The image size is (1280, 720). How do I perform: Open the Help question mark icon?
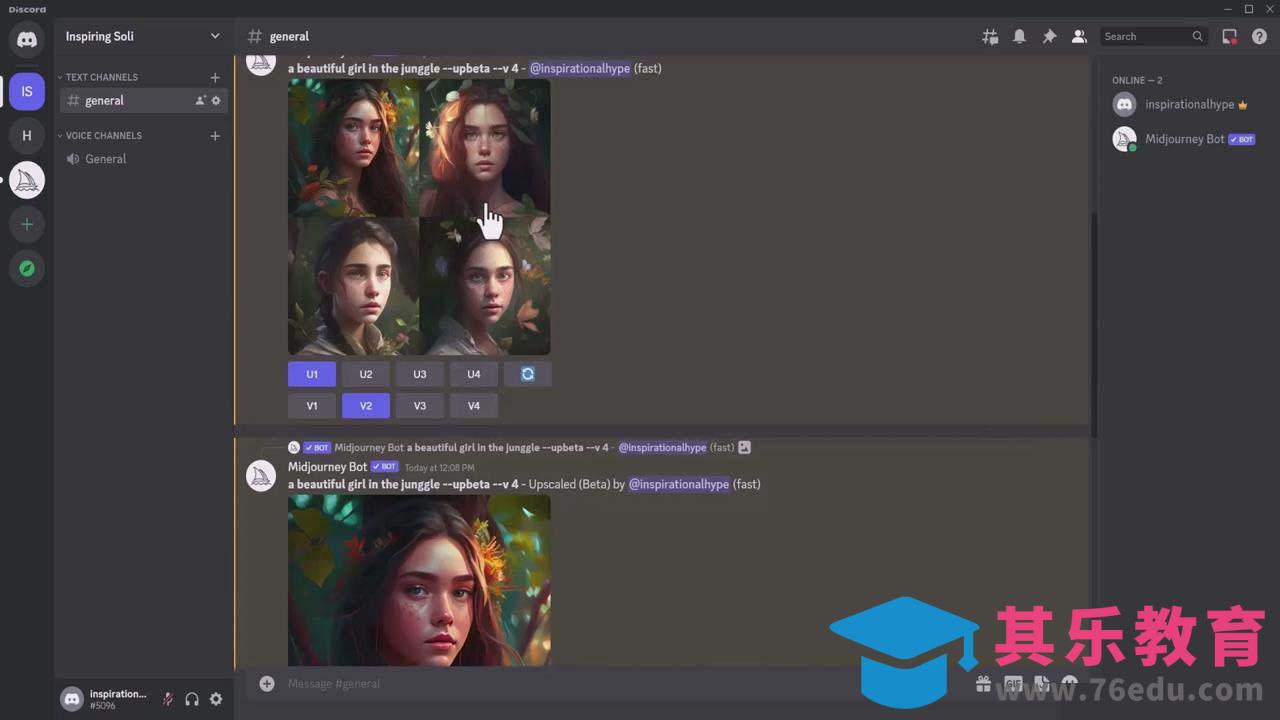(1259, 36)
